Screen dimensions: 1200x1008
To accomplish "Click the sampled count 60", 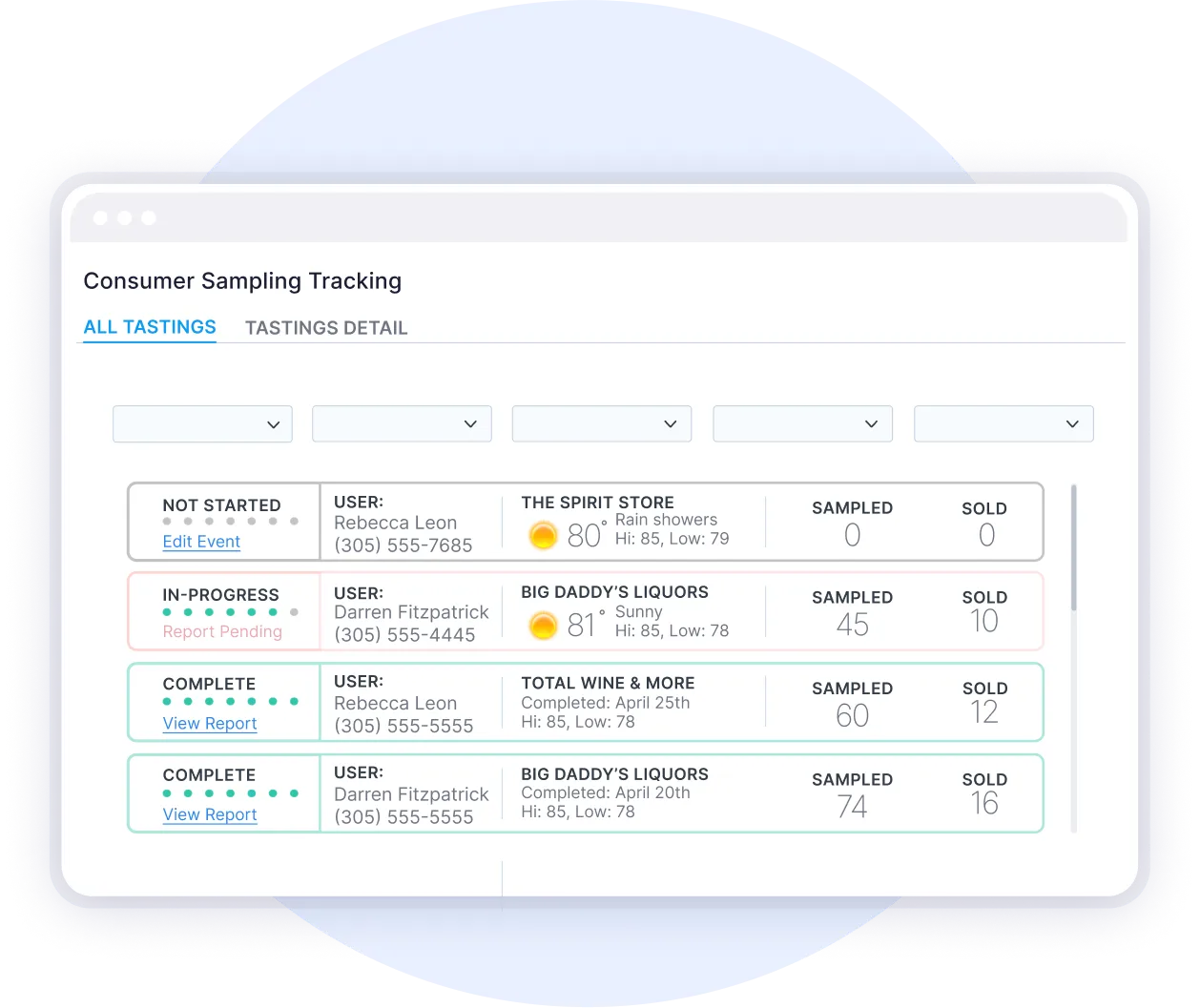I will (852, 716).
